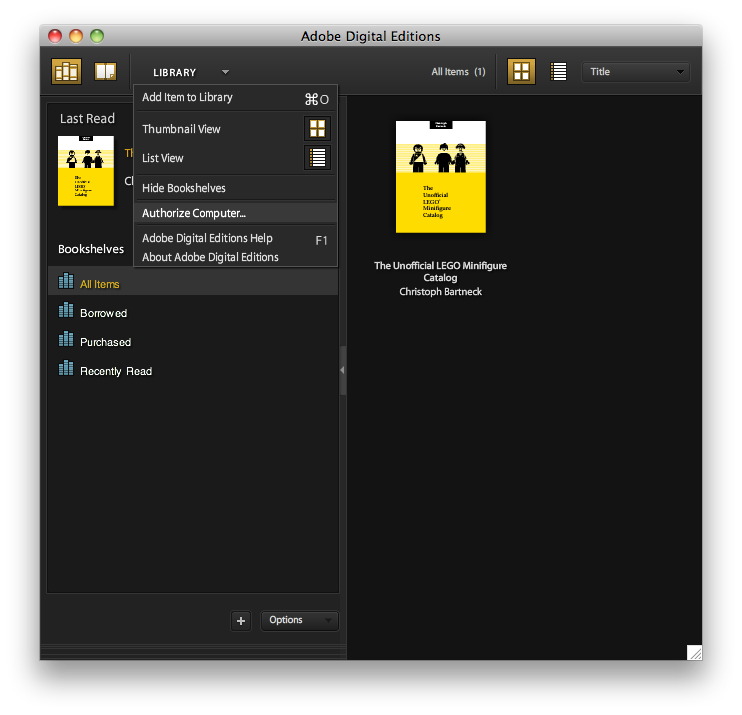The height and width of the screenshot is (715, 742).
Task: Select All Items bookshelf
Action: pyautogui.click(x=193, y=283)
